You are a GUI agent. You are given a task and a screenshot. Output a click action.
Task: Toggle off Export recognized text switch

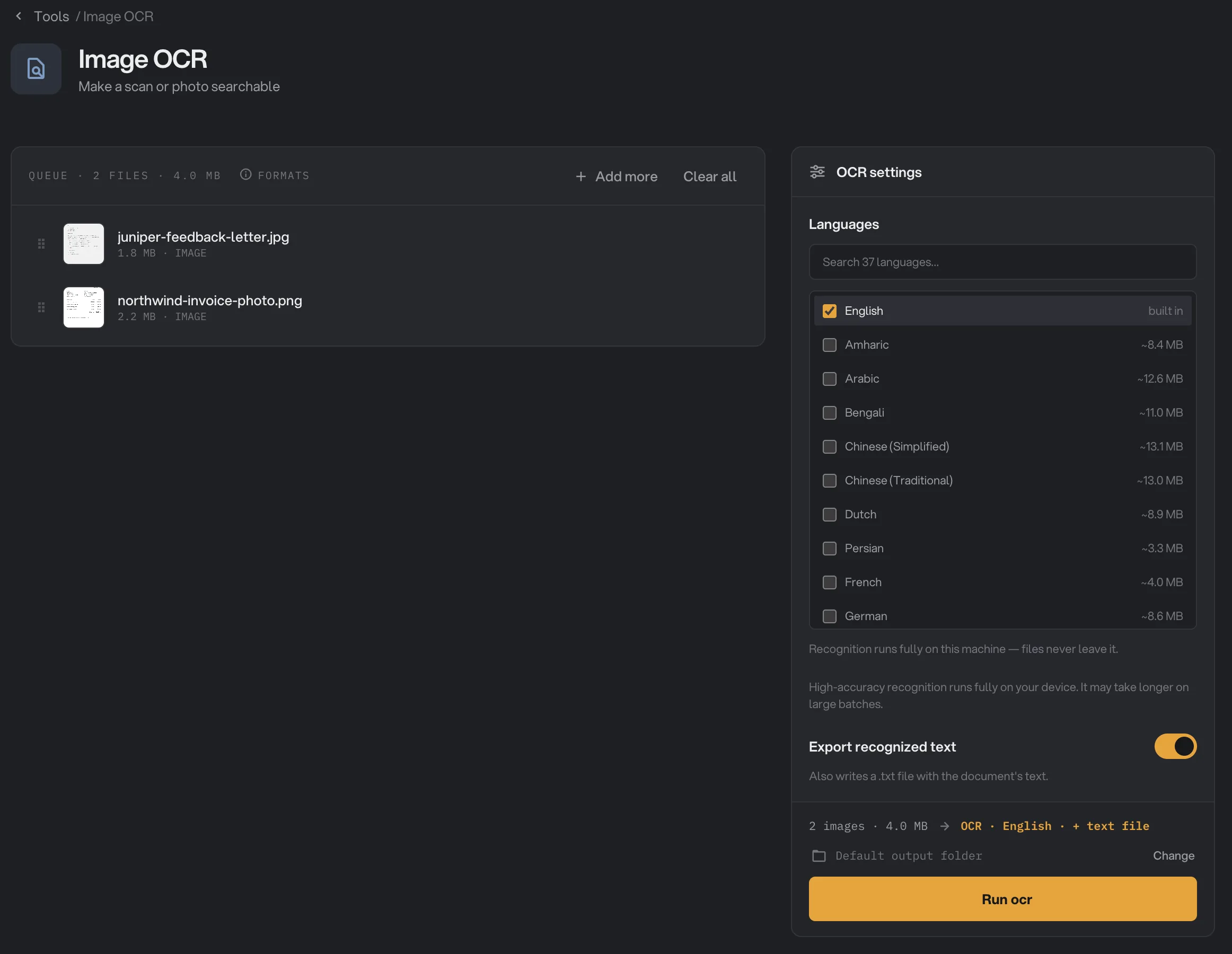(x=1175, y=747)
